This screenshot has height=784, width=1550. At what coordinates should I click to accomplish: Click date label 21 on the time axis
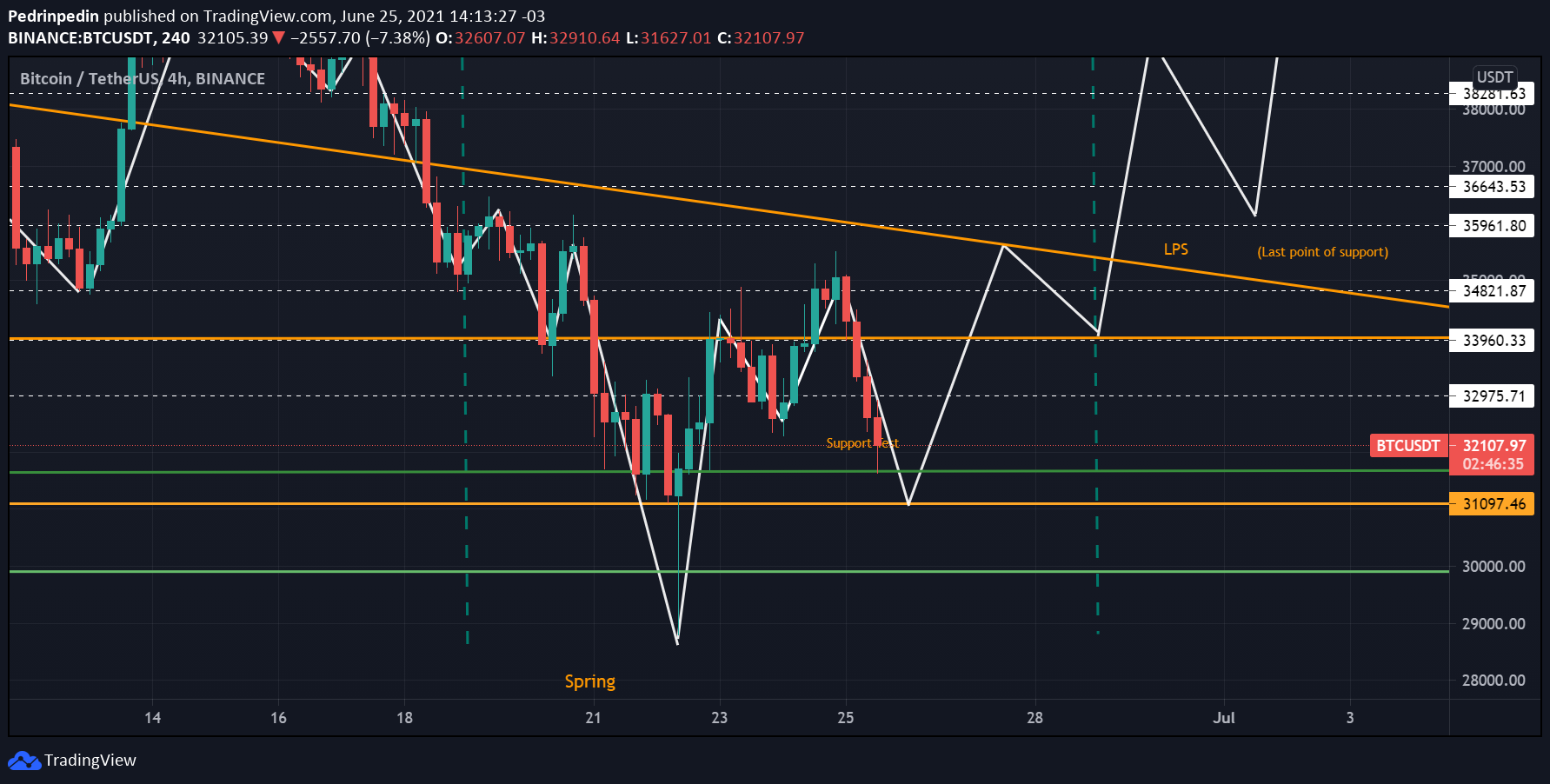(x=593, y=718)
